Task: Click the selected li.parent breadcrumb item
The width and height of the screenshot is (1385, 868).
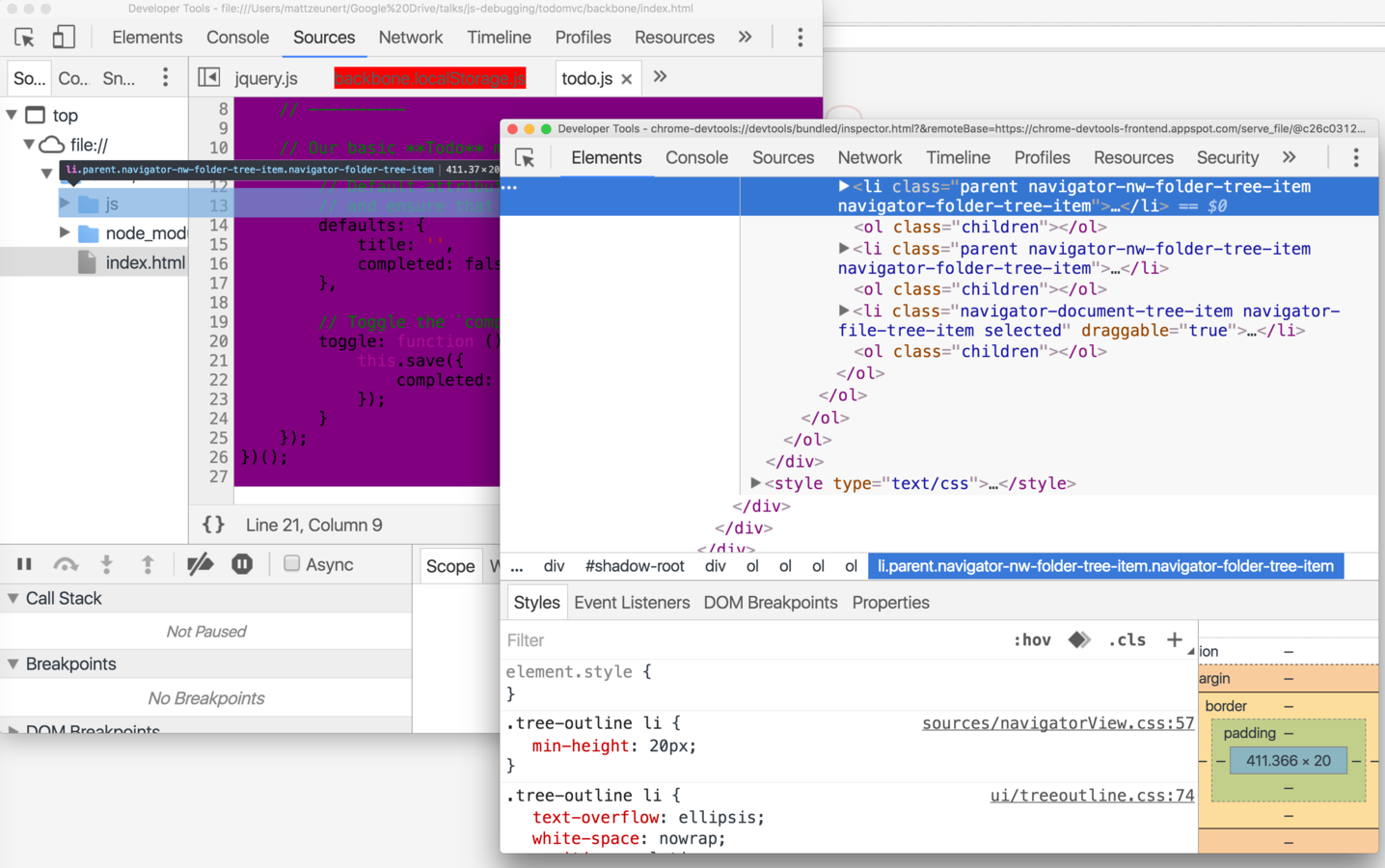Action: tap(1105, 566)
